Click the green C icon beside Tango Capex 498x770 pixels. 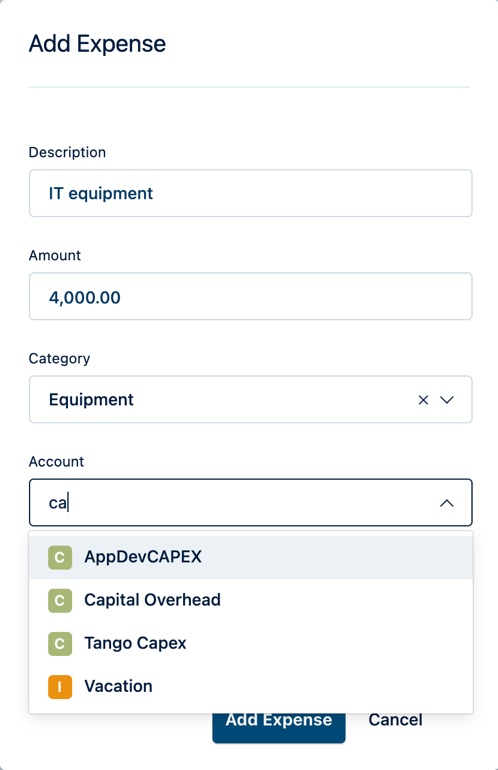60,644
